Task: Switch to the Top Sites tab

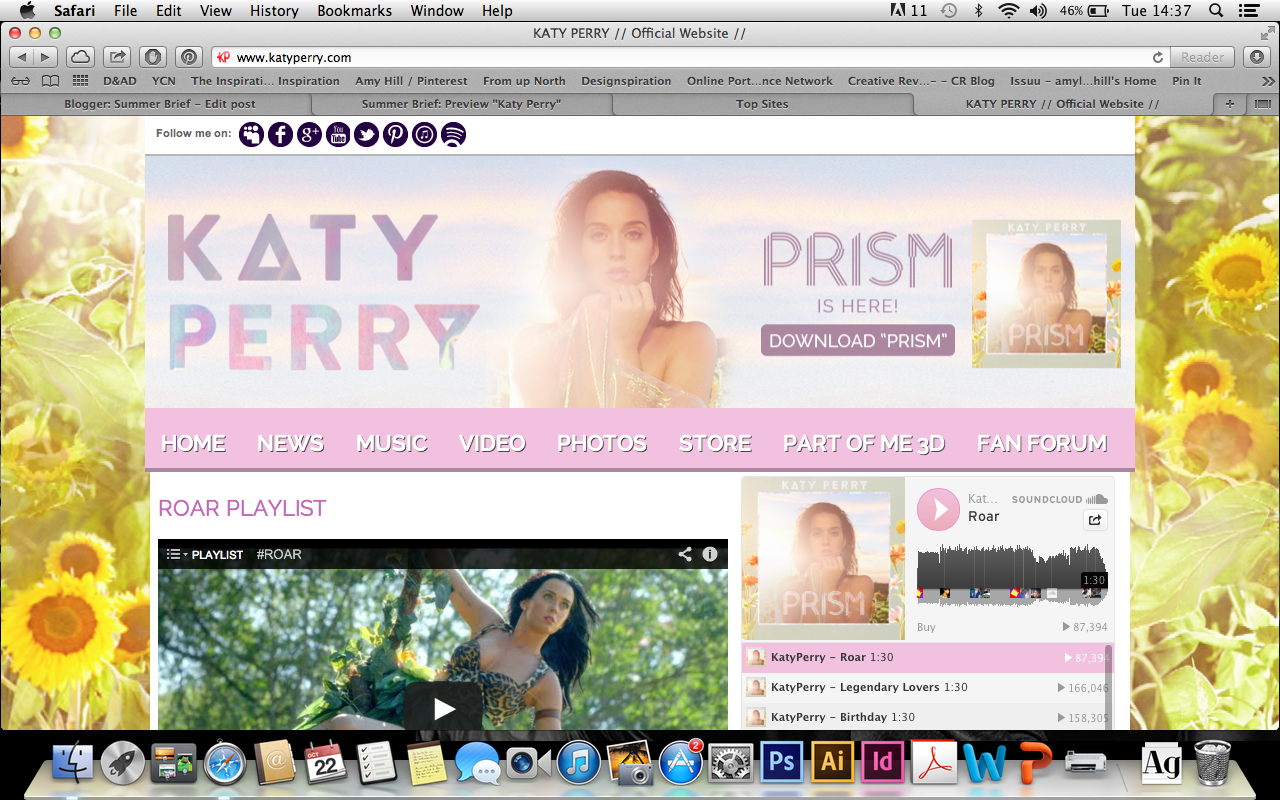Action: pyautogui.click(x=762, y=104)
